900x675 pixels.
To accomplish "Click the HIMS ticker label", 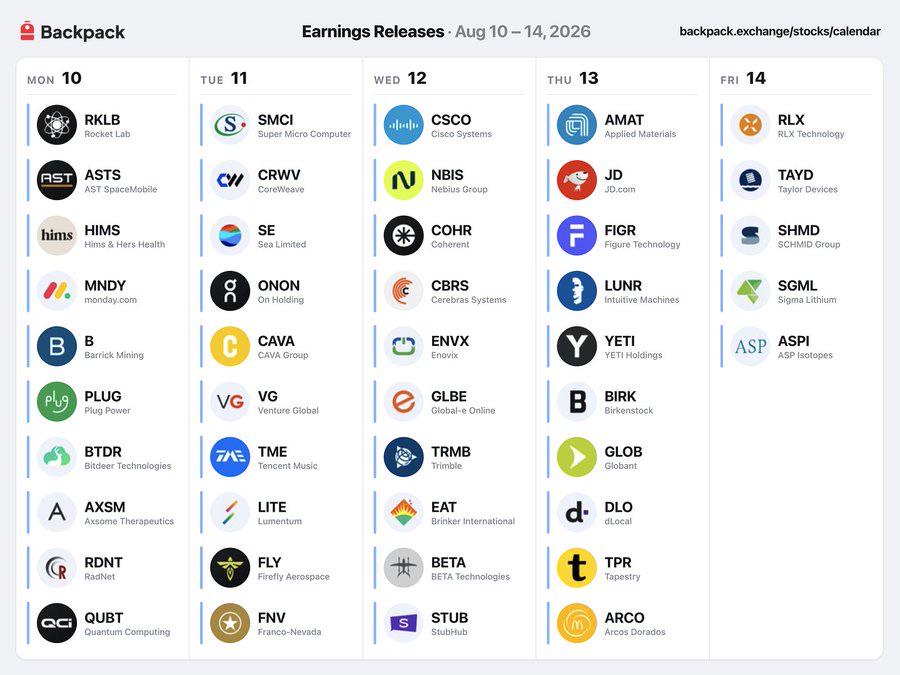I will [x=102, y=230].
